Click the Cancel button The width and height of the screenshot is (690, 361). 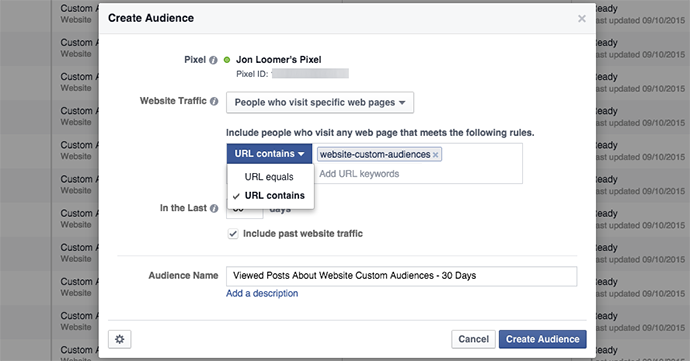473,339
